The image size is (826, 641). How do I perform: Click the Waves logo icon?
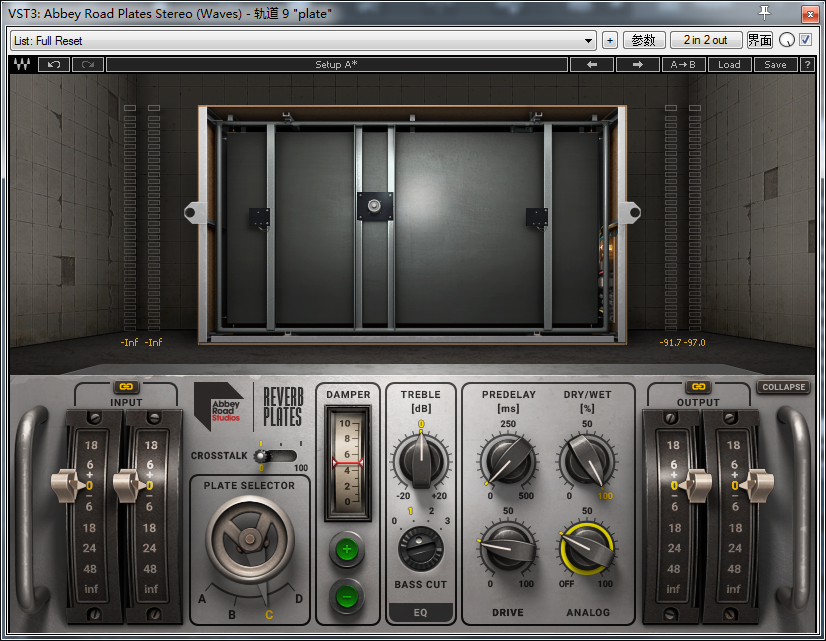coord(22,64)
